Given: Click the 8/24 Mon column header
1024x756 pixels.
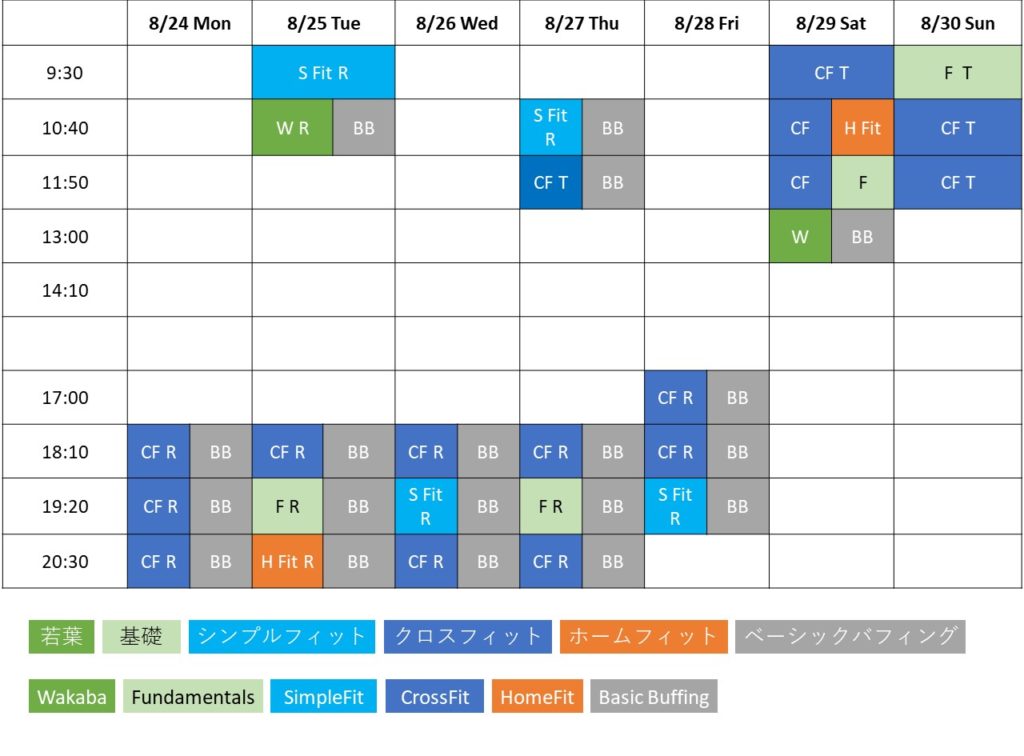Looking at the screenshot, I should point(189,23).
